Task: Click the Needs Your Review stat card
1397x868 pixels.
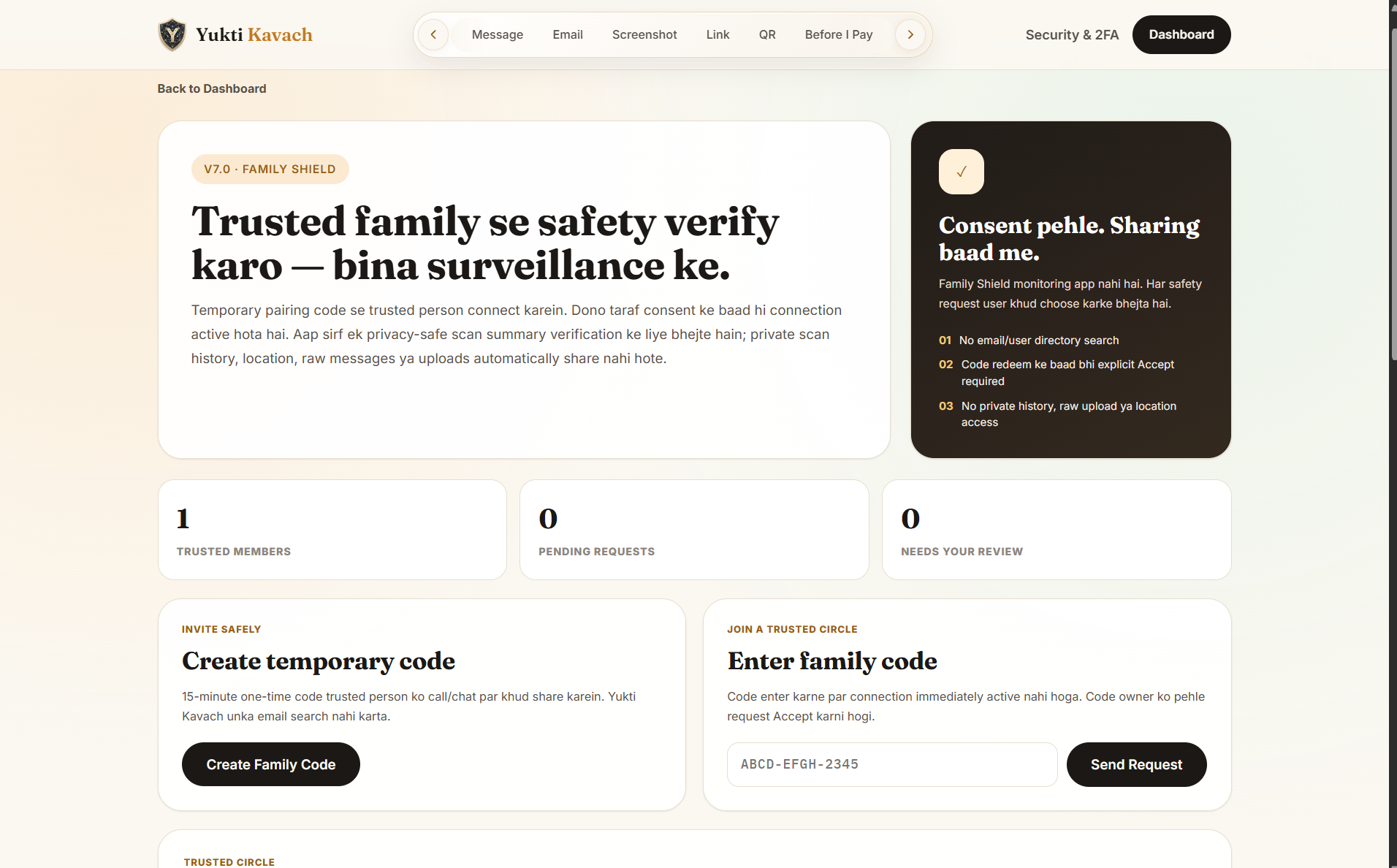Action: point(1057,530)
